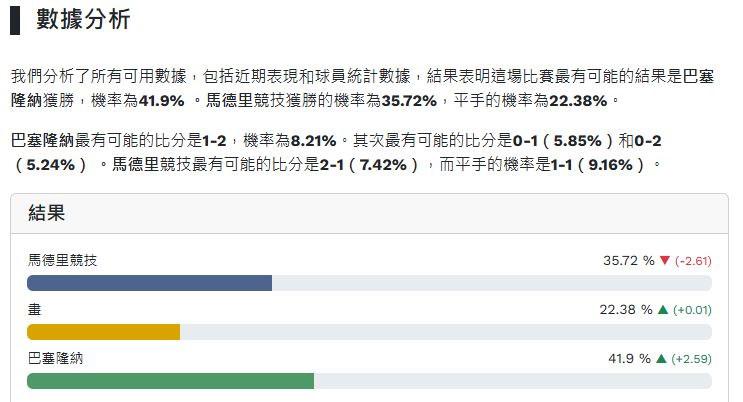Viewport: 743px width, 402px height.
Task: Click the 數據分析 section heading
Action: coord(83,20)
